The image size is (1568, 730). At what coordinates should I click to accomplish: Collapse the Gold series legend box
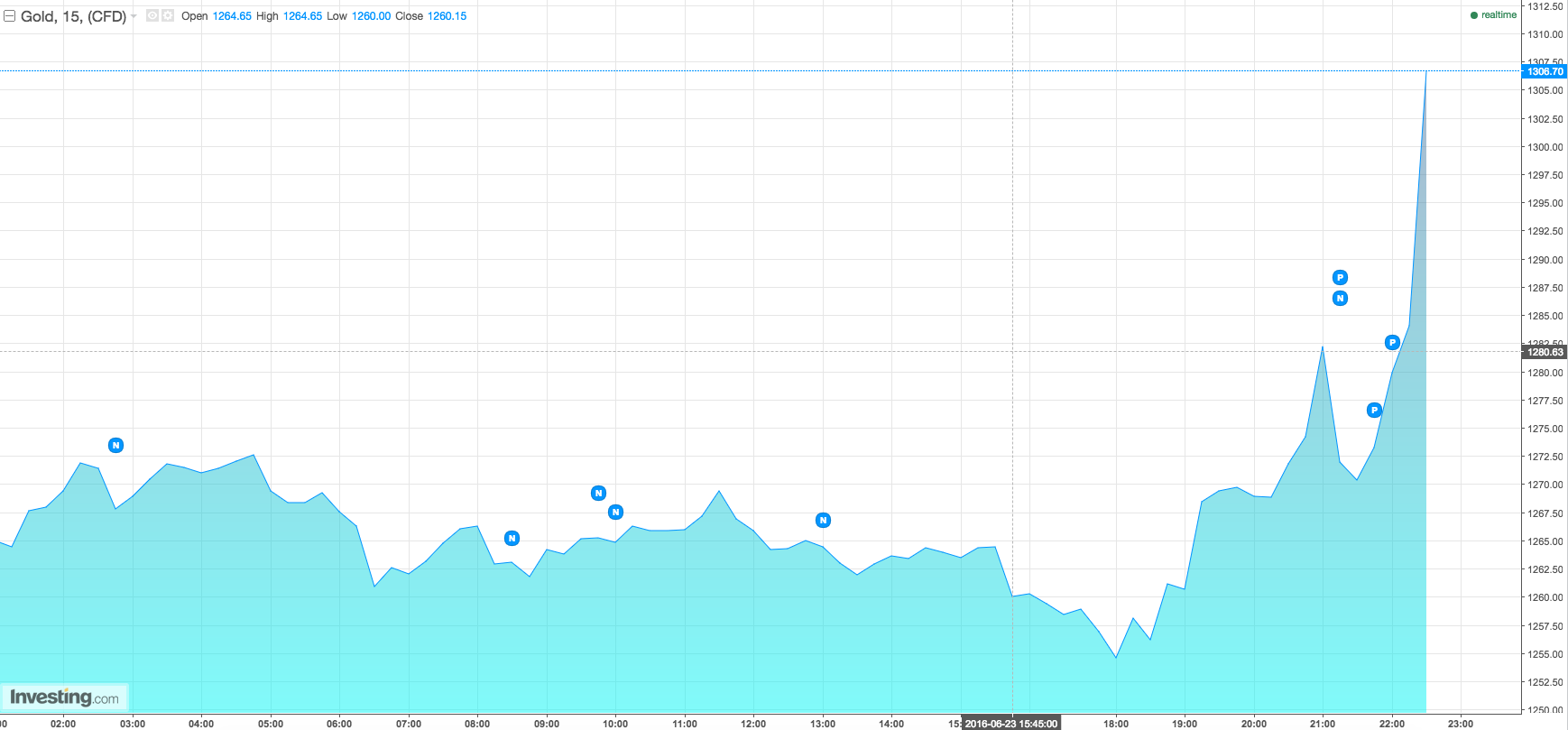pos(9,16)
